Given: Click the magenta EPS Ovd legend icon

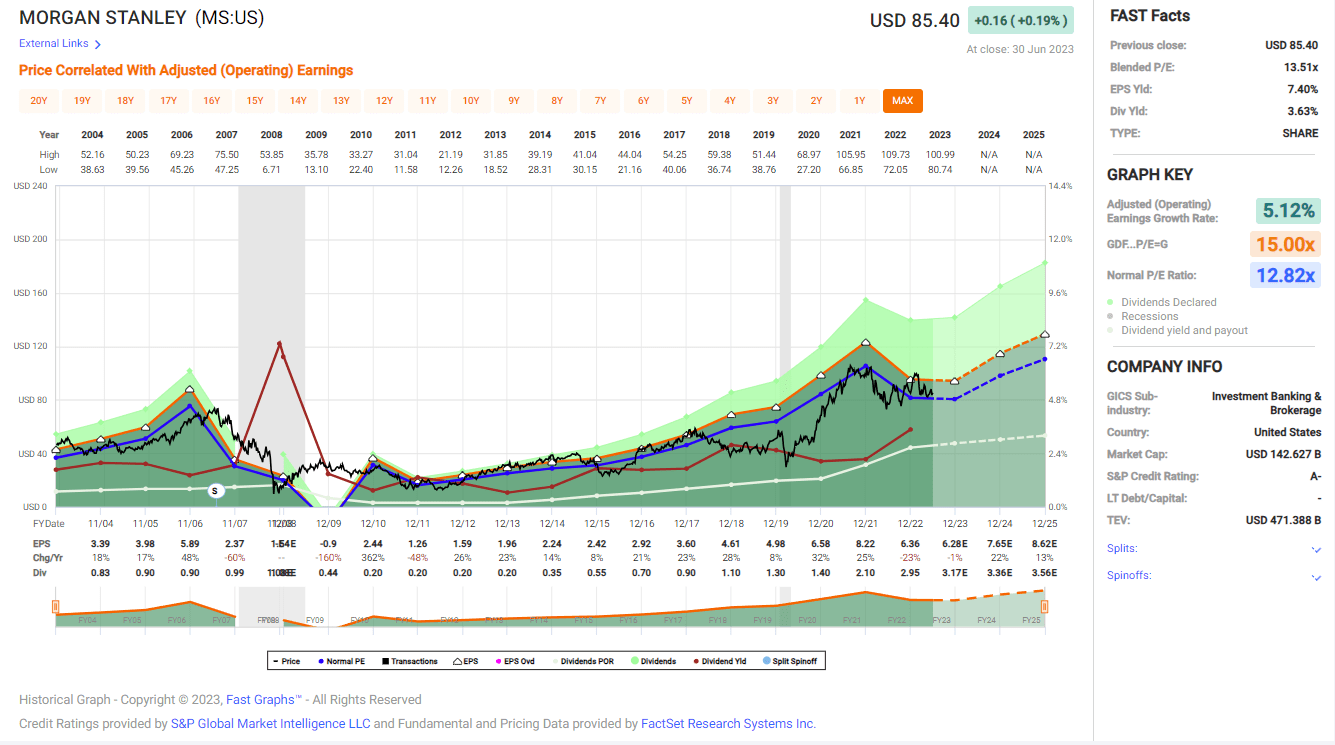Looking at the screenshot, I should [x=498, y=661].
